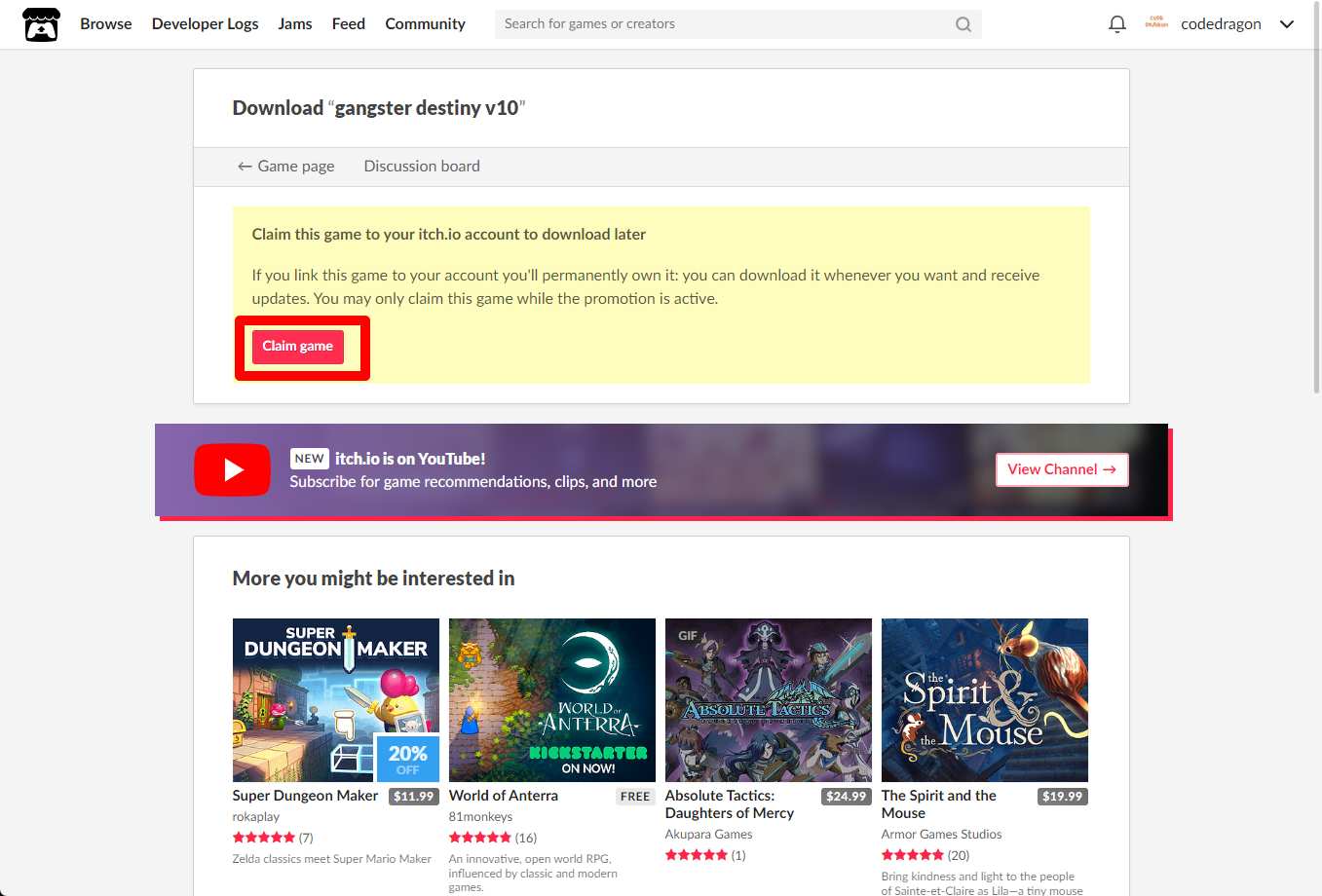Click the codedragon username
The image size is (1322, 896).
pos(1221,24)
